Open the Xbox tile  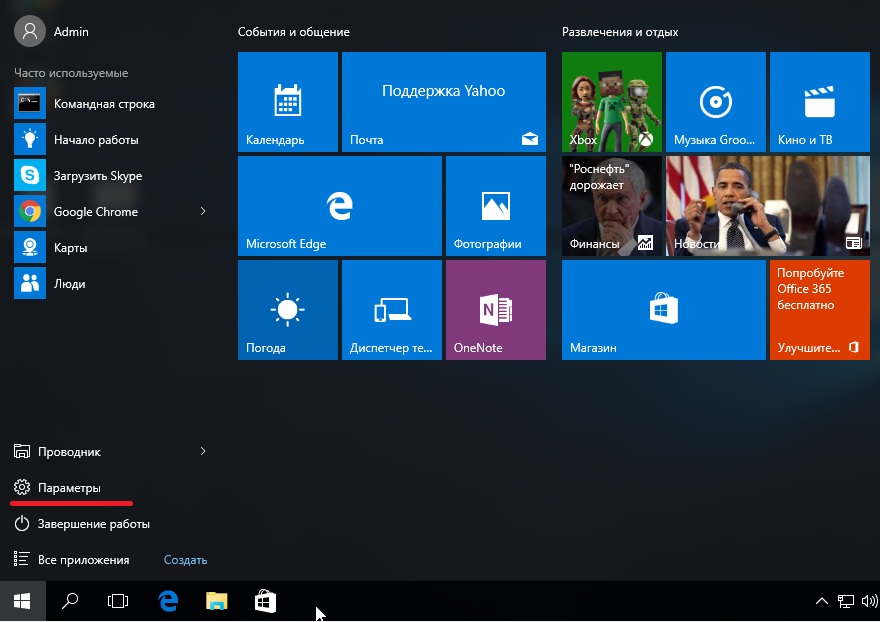(x=612, y=101)
